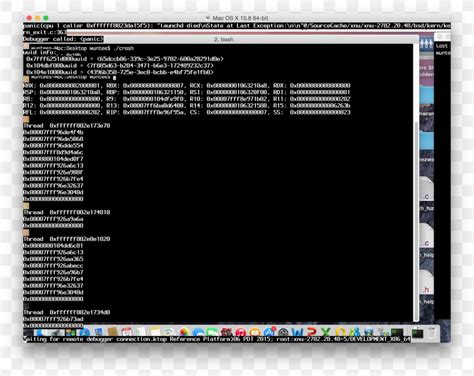This screenshot has width=474, height=376.
Task: Click the 'Debugger called: <panic>' text
Action: click(63, 39)
